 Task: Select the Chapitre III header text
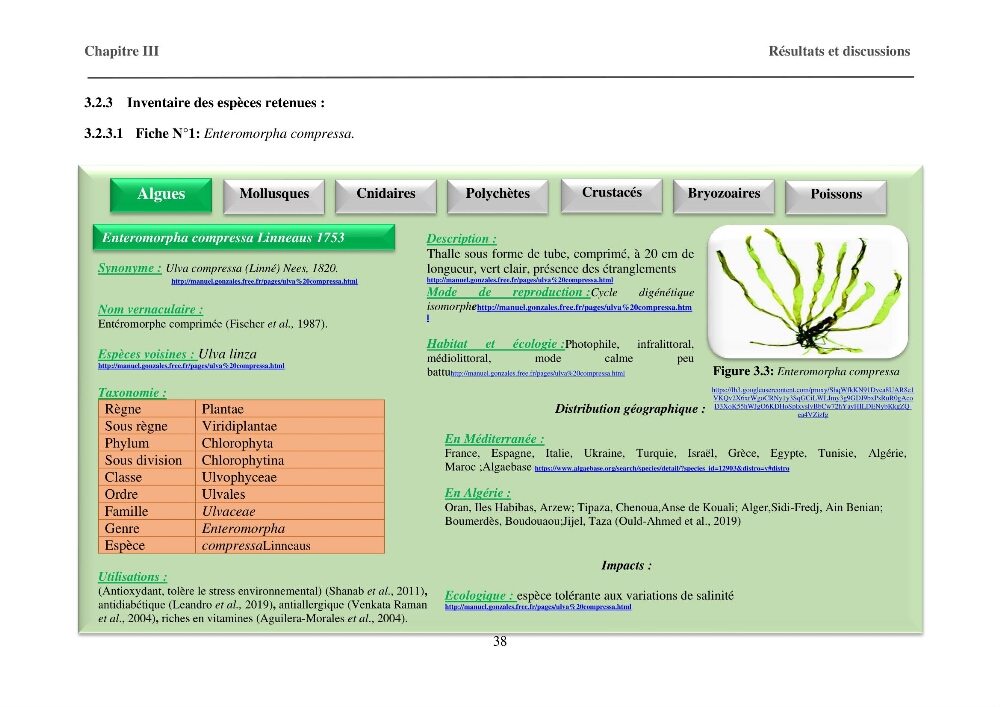coord(121,51)
